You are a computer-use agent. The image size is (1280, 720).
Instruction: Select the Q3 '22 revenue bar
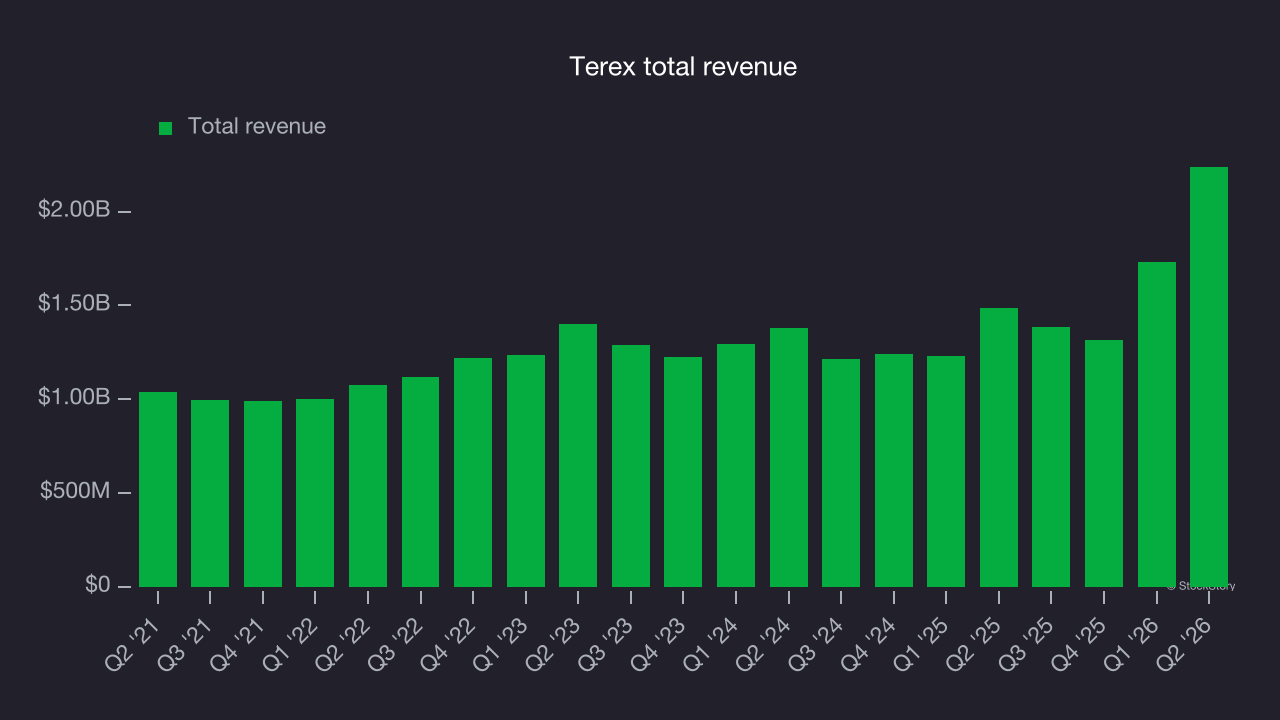(x=421, y=482)
